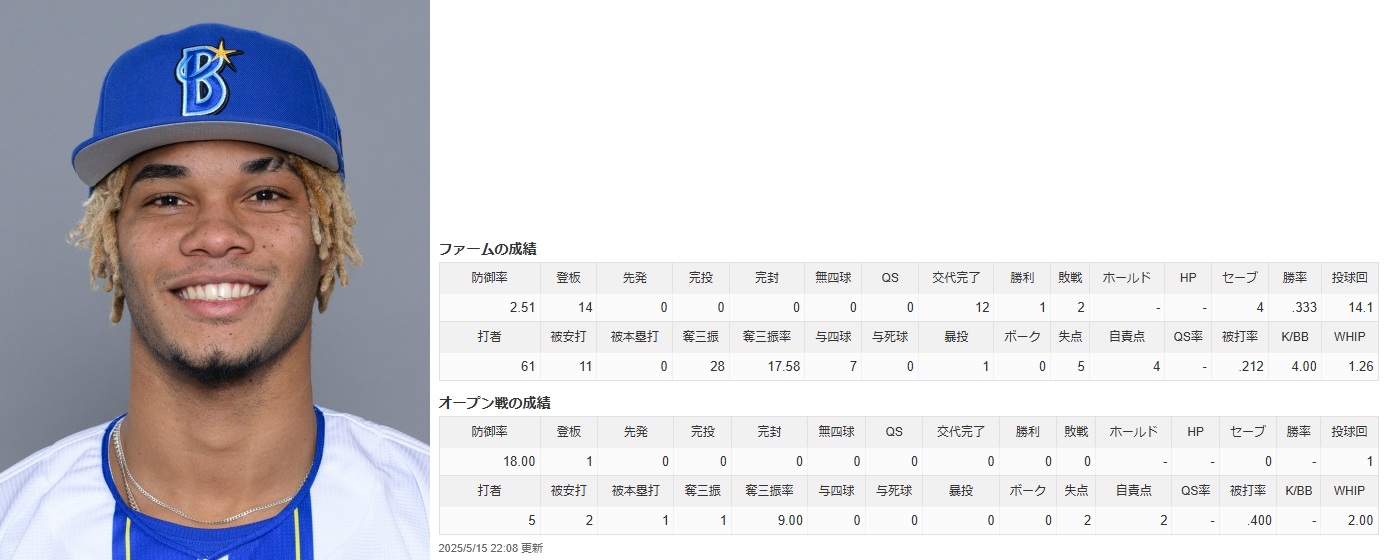Click 奪三振 header in the open-game table
Viewport: 1400px width, 560px height.
tap(703, 491)
